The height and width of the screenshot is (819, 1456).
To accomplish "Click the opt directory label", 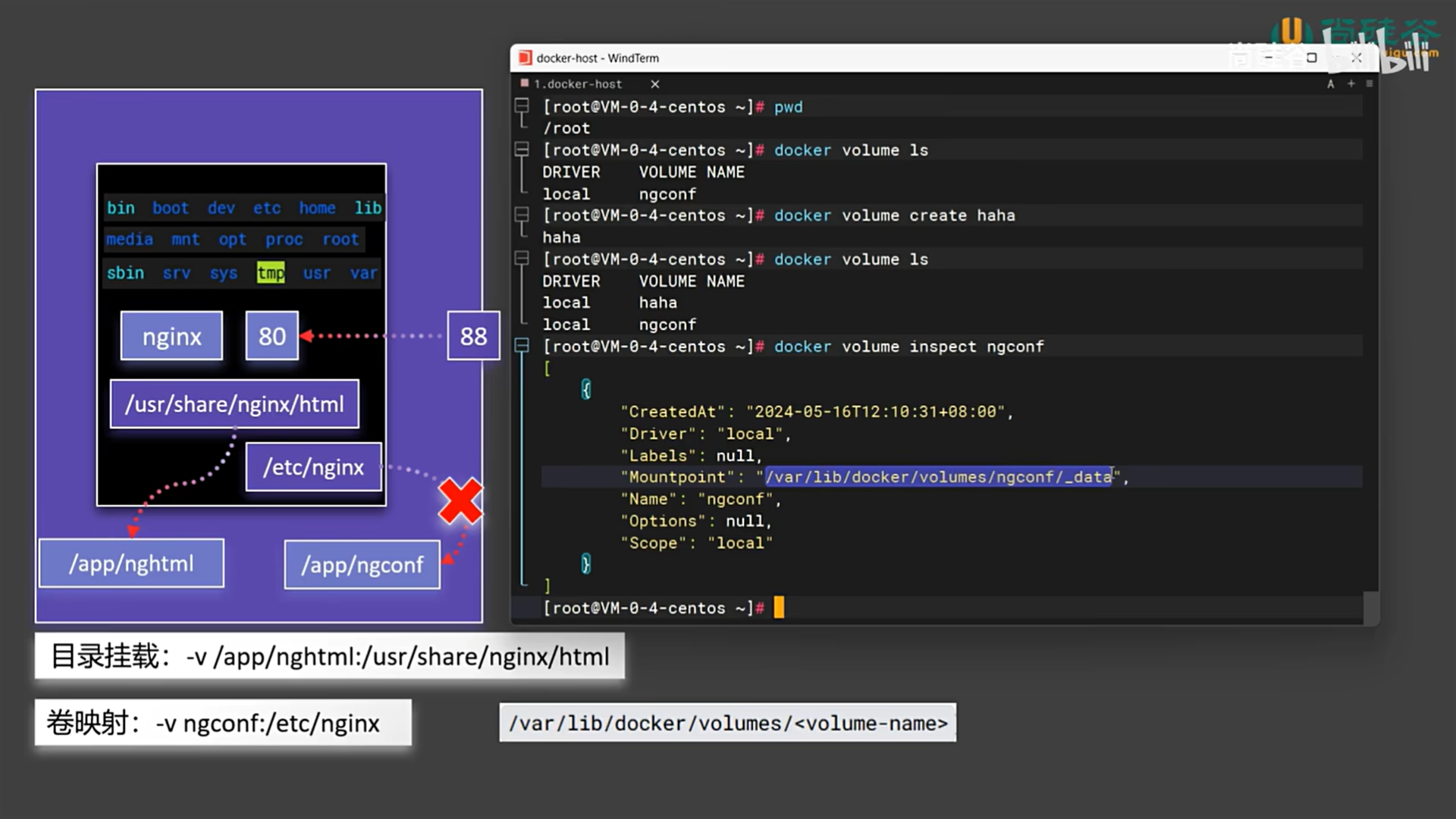I will click(x=233, y=240).
